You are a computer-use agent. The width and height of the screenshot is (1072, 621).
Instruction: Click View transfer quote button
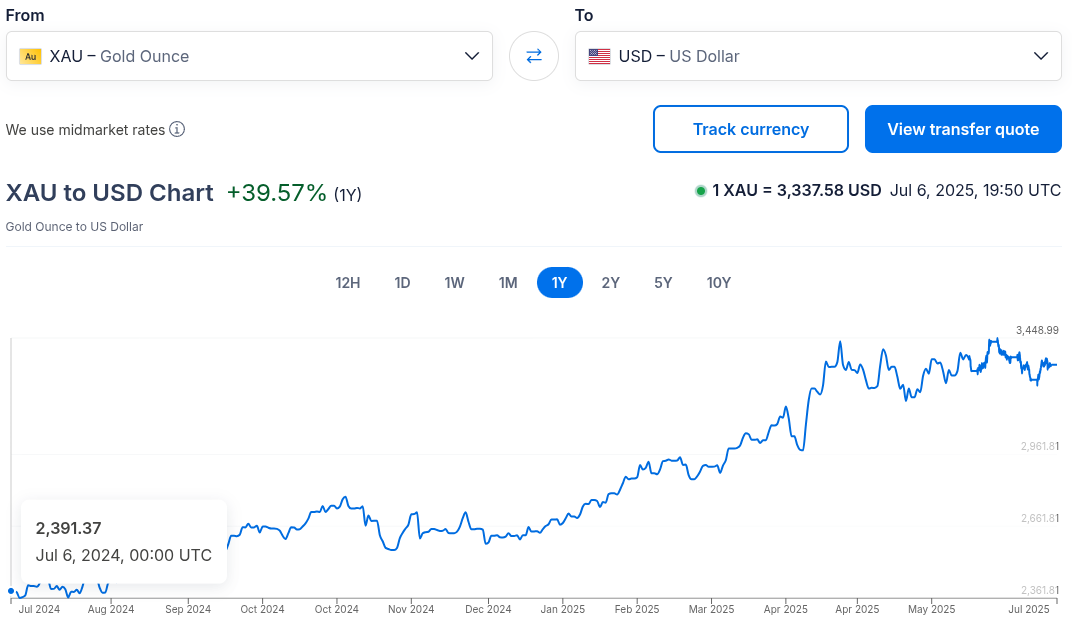pyautogui.click(x=962, y=129)
